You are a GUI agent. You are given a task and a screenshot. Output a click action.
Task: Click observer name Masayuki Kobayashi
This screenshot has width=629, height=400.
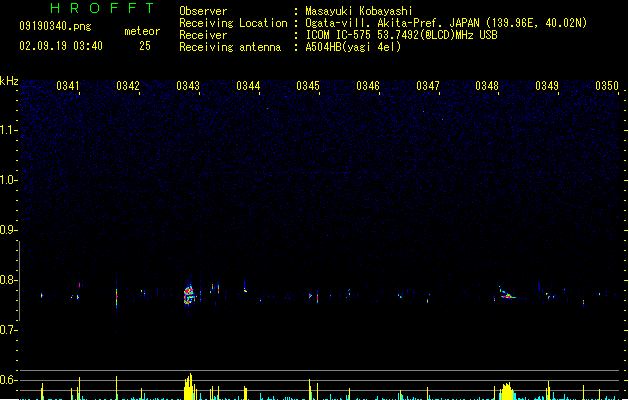[359, 11]
